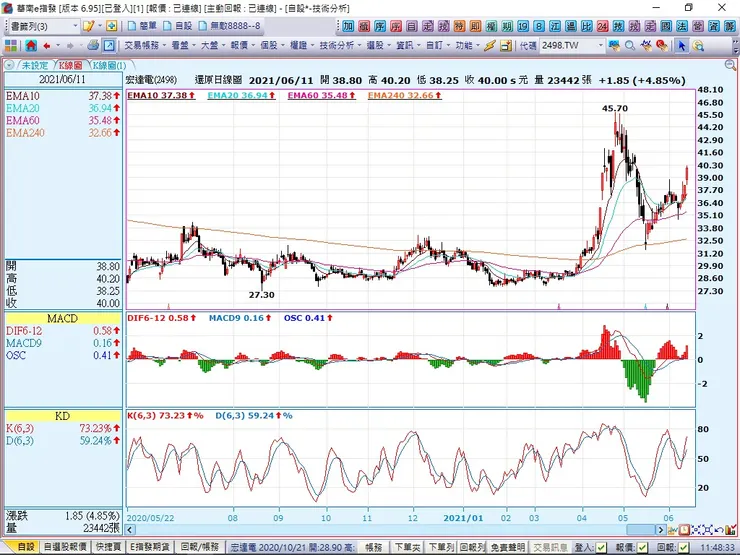Viewport: 740px width, 555px height.
Task: Click the red back arrow icon
Action: [x=47, y=46]
